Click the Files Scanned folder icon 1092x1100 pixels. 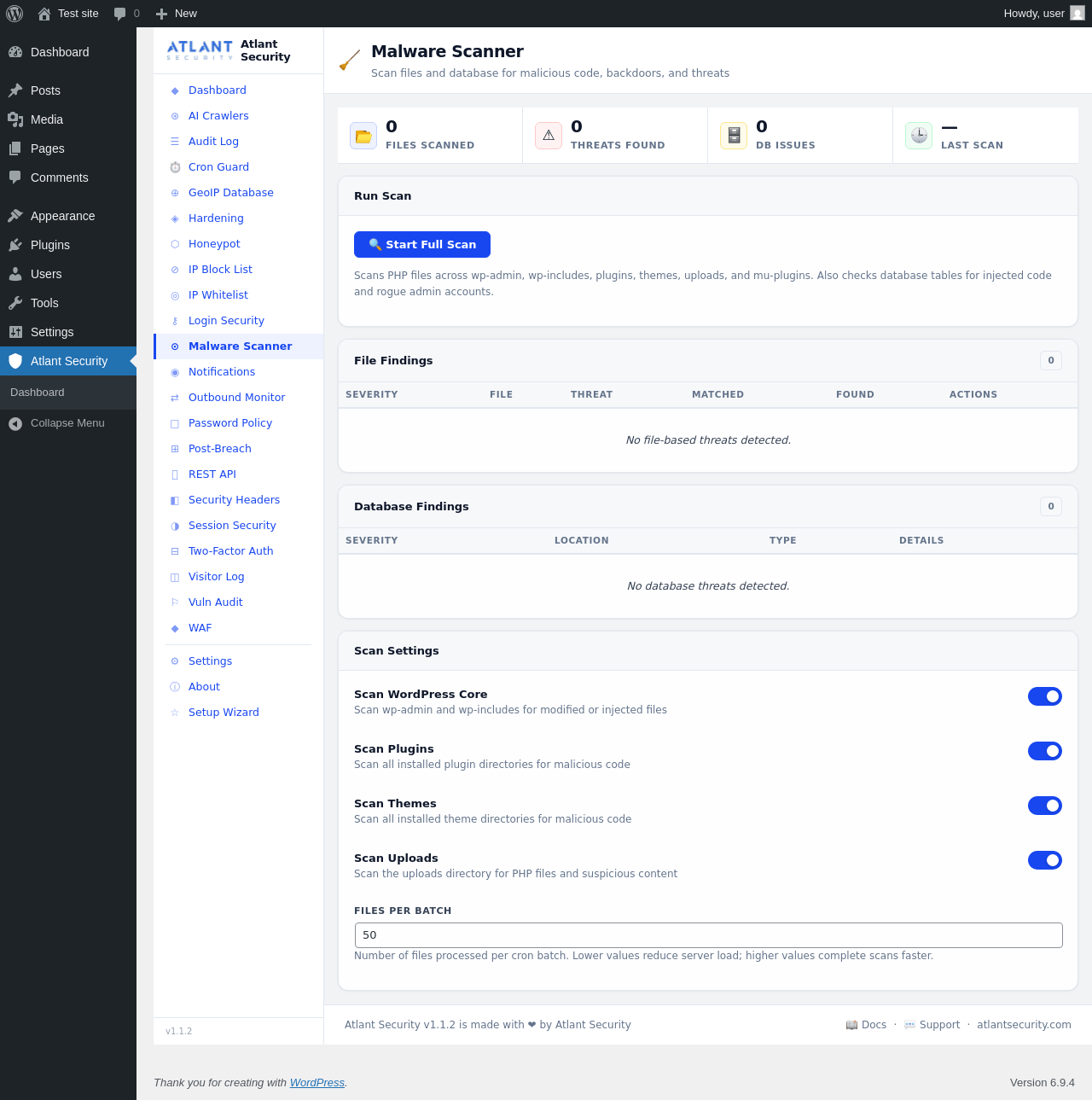363,136
